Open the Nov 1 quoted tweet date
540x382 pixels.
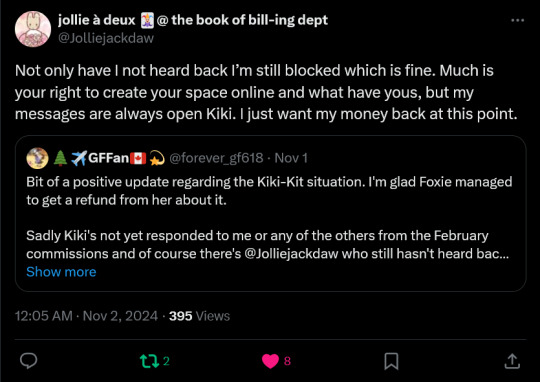pos(291,158)
